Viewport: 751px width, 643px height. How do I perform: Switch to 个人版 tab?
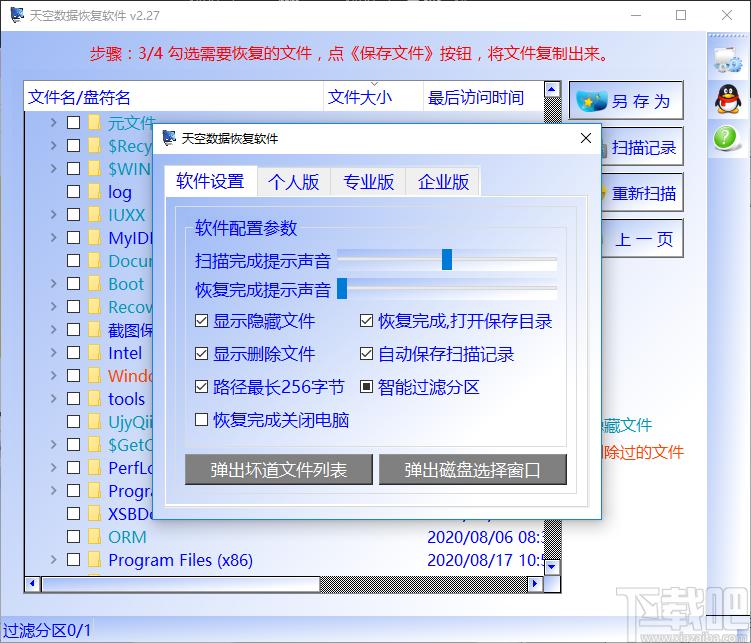(x=293, y=182)
